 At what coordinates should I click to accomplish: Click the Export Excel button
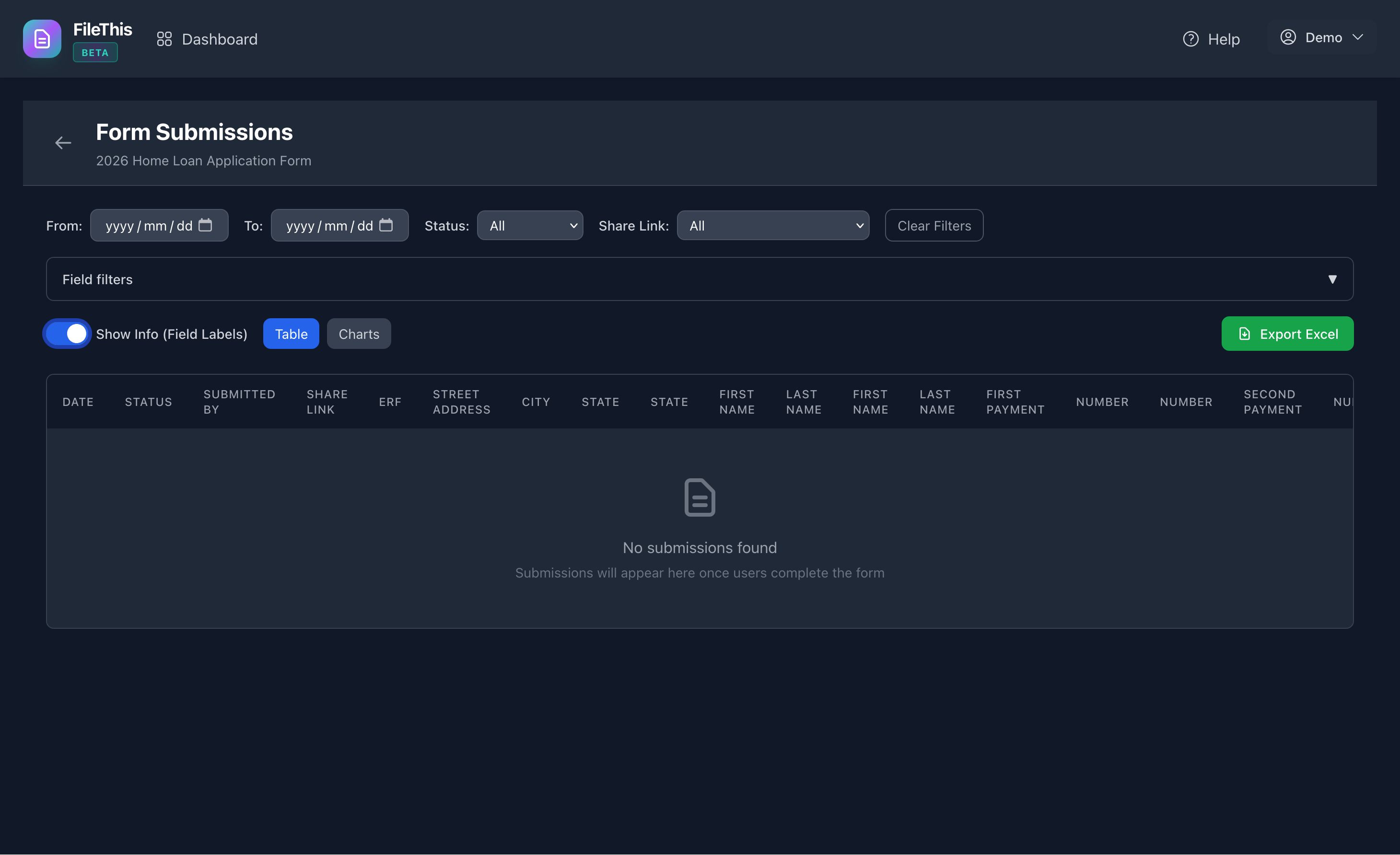[x=1287, y=334]
